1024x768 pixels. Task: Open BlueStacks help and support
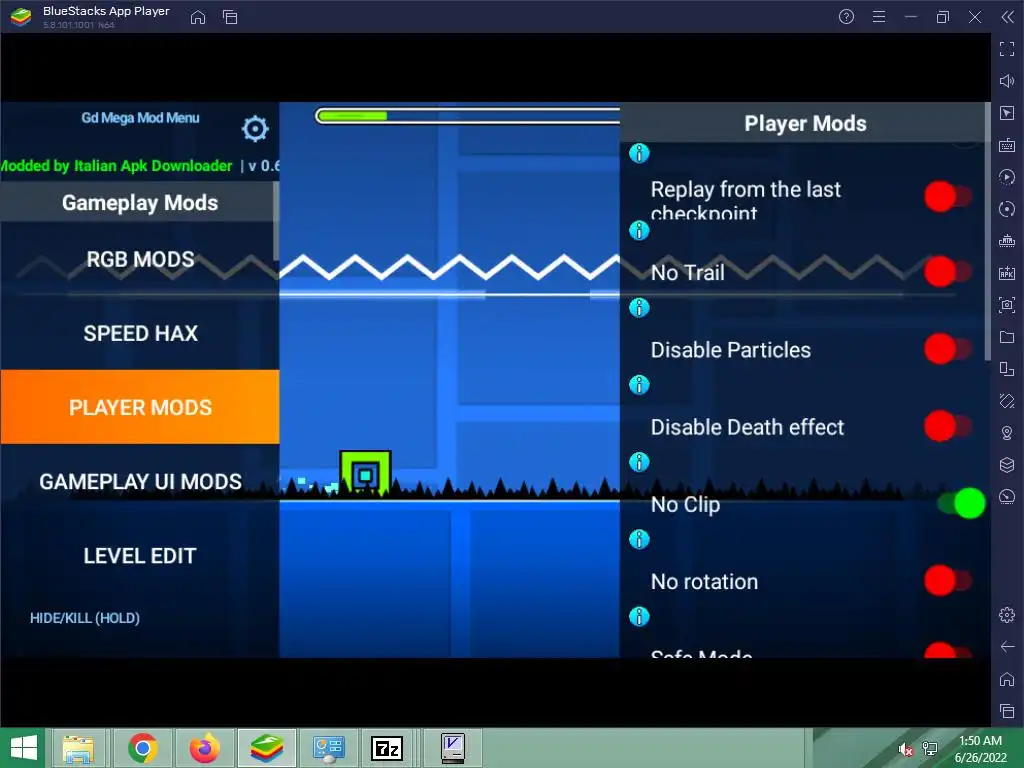(846, 17)
